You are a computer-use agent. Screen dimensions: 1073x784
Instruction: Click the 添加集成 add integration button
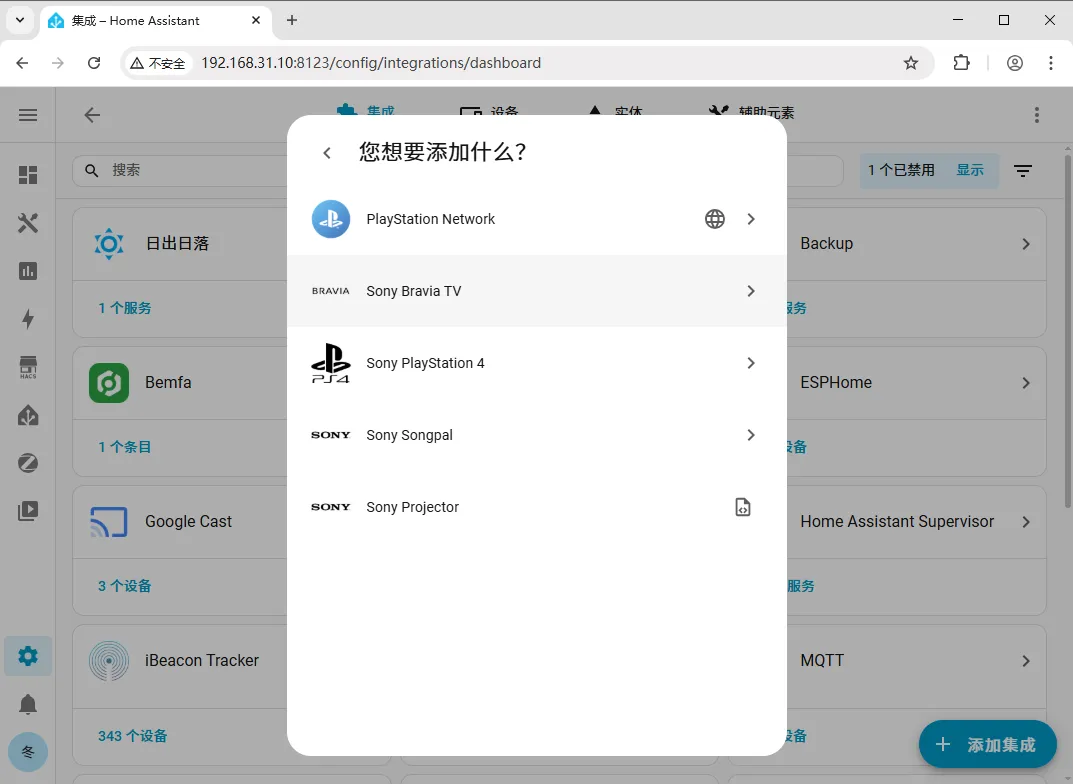click(x=987, y=744)
